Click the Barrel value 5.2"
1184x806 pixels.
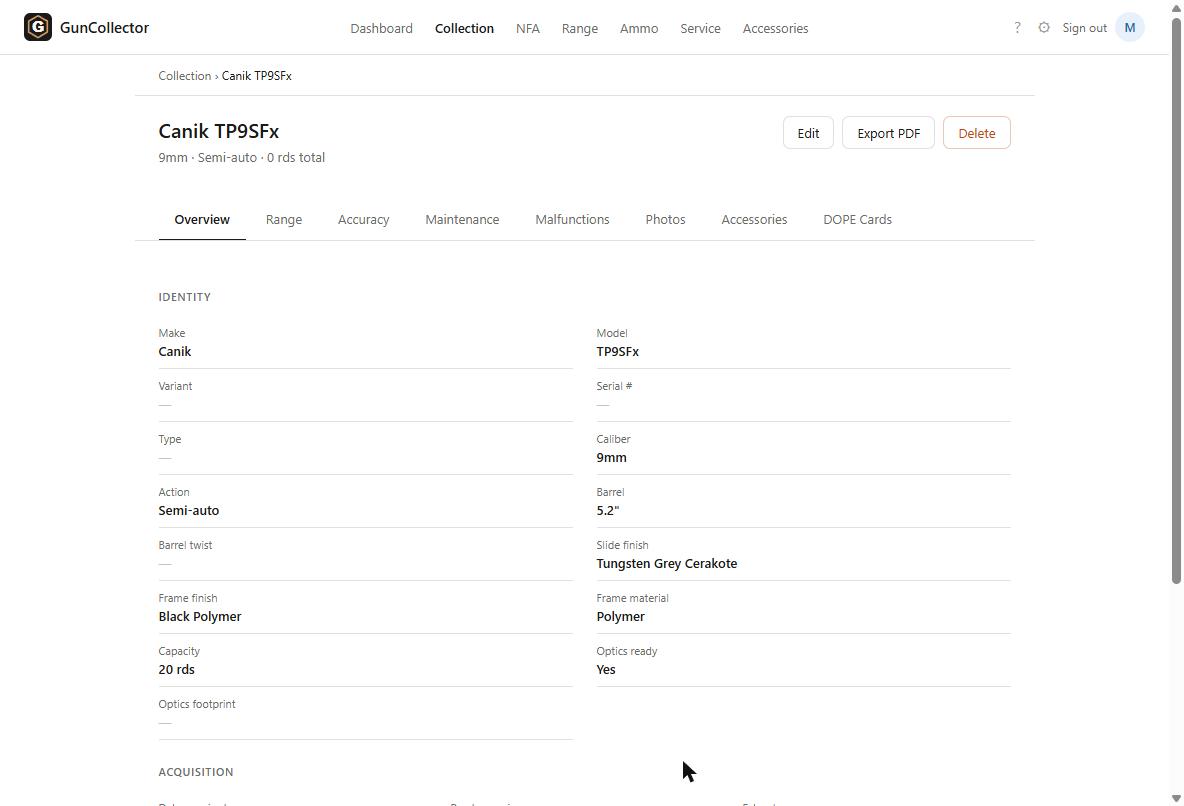point(608,510)
